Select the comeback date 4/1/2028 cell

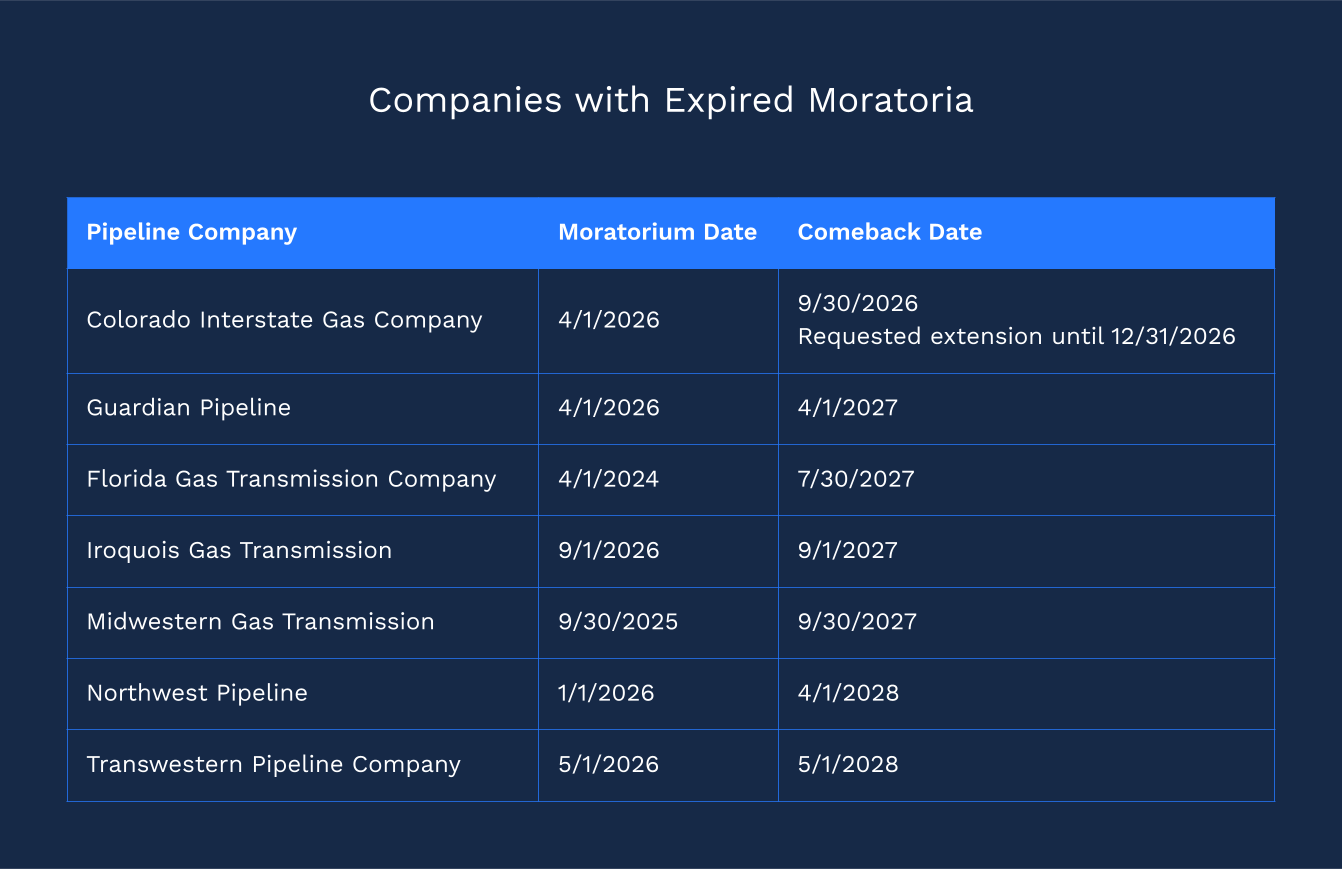(848, 693)
